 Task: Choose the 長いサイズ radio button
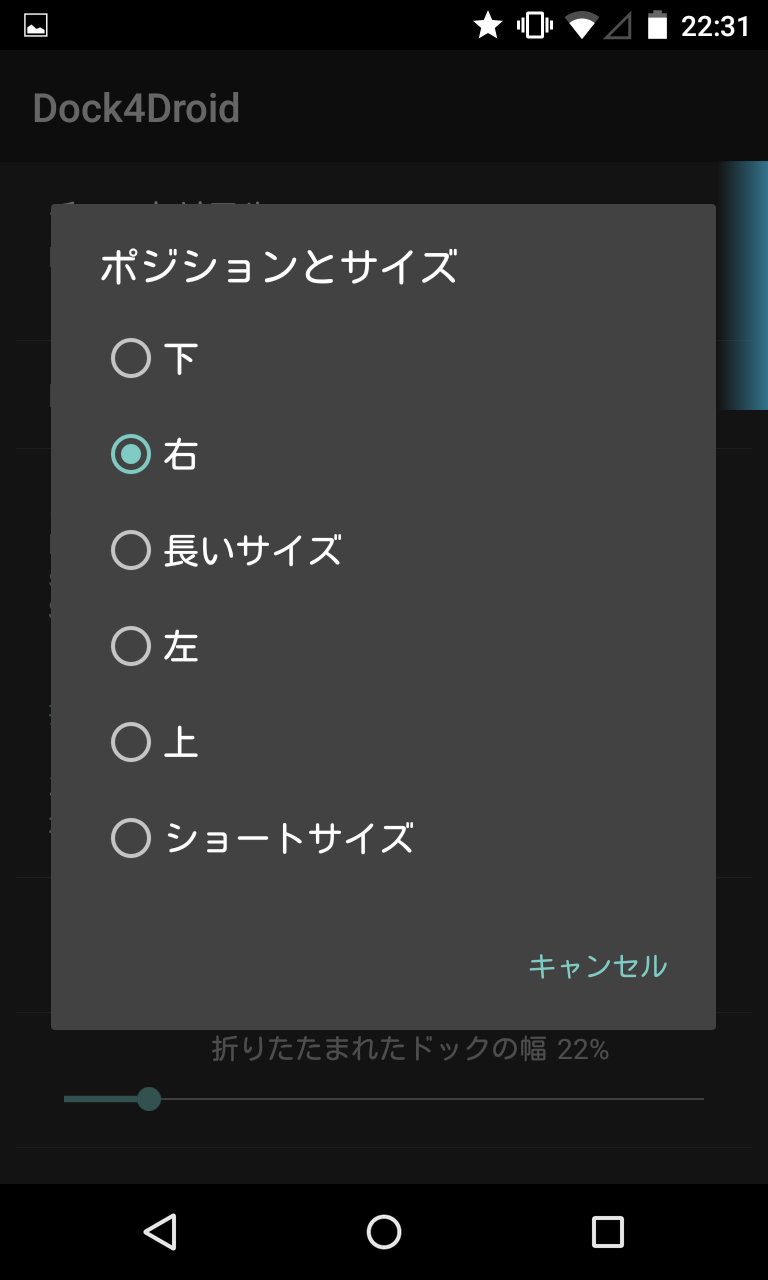coord(131,550)
